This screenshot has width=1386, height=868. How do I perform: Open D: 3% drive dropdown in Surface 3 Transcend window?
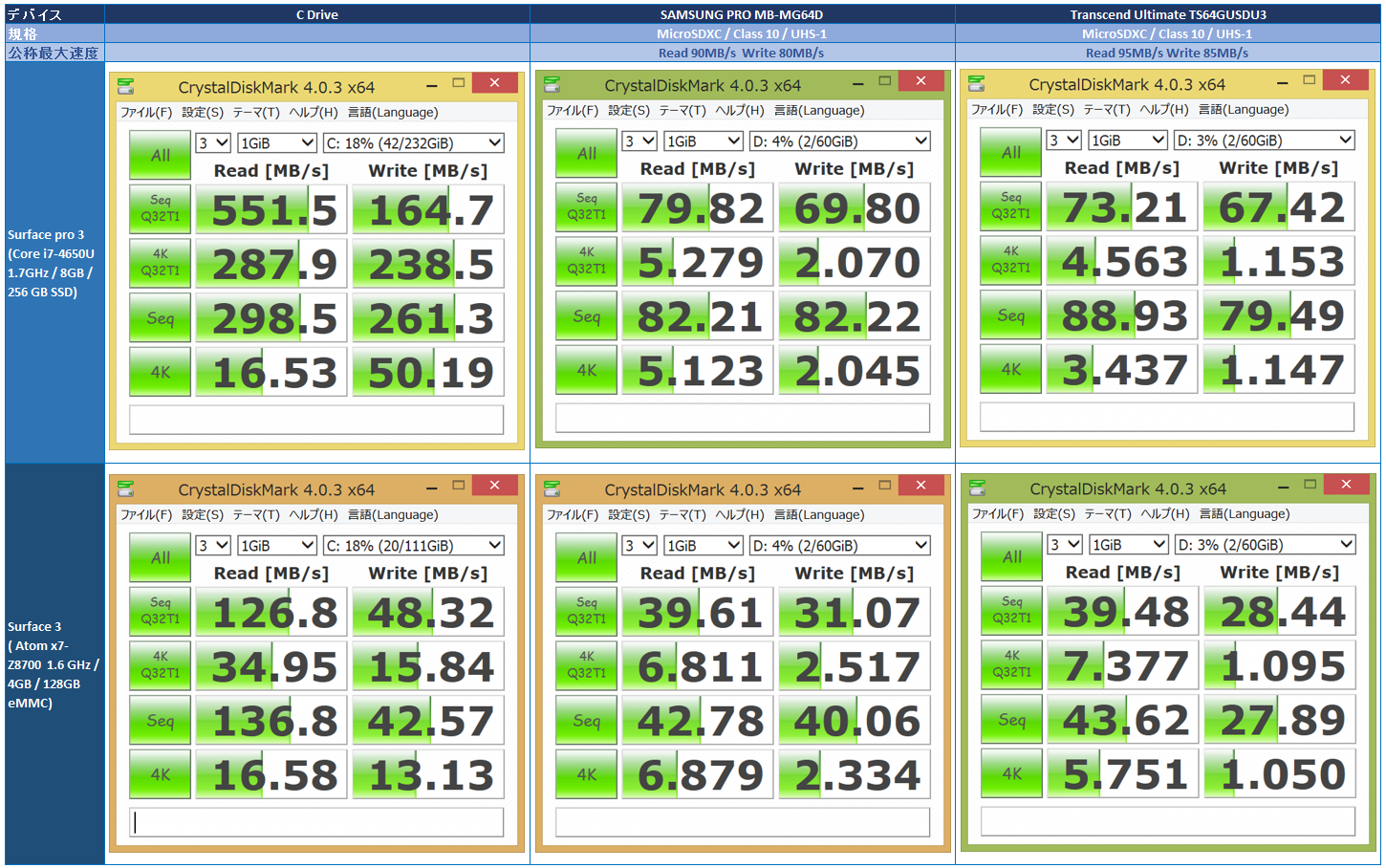click(x=1266, y=545)
